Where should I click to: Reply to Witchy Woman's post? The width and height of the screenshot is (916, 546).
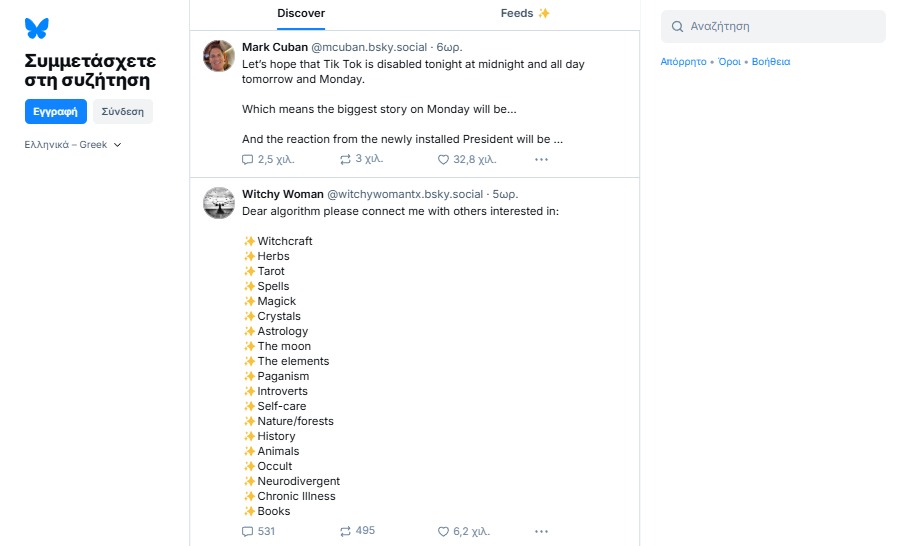pyautogui.click(x=248, y=531)
